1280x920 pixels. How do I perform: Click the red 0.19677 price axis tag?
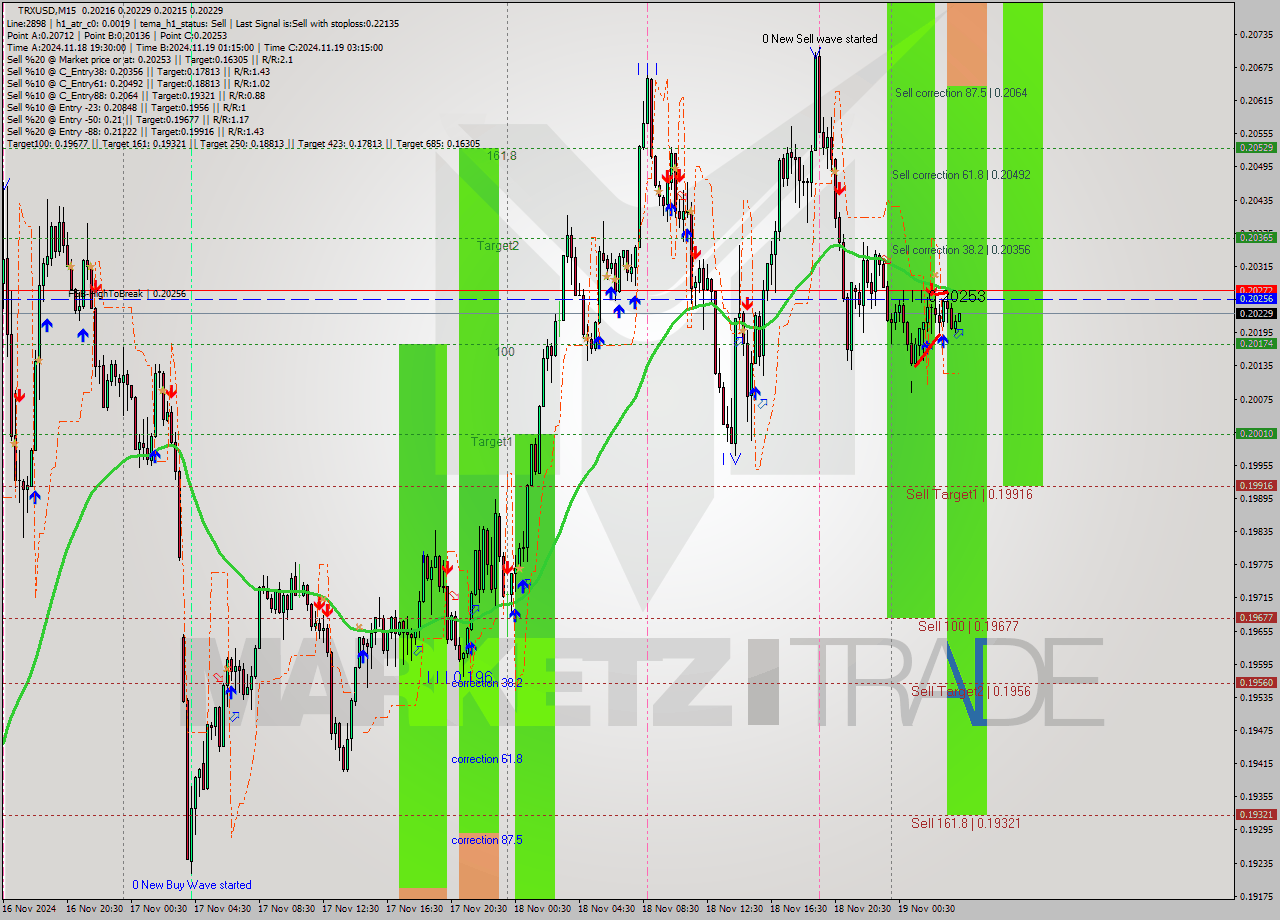[x=1256, y=617]
